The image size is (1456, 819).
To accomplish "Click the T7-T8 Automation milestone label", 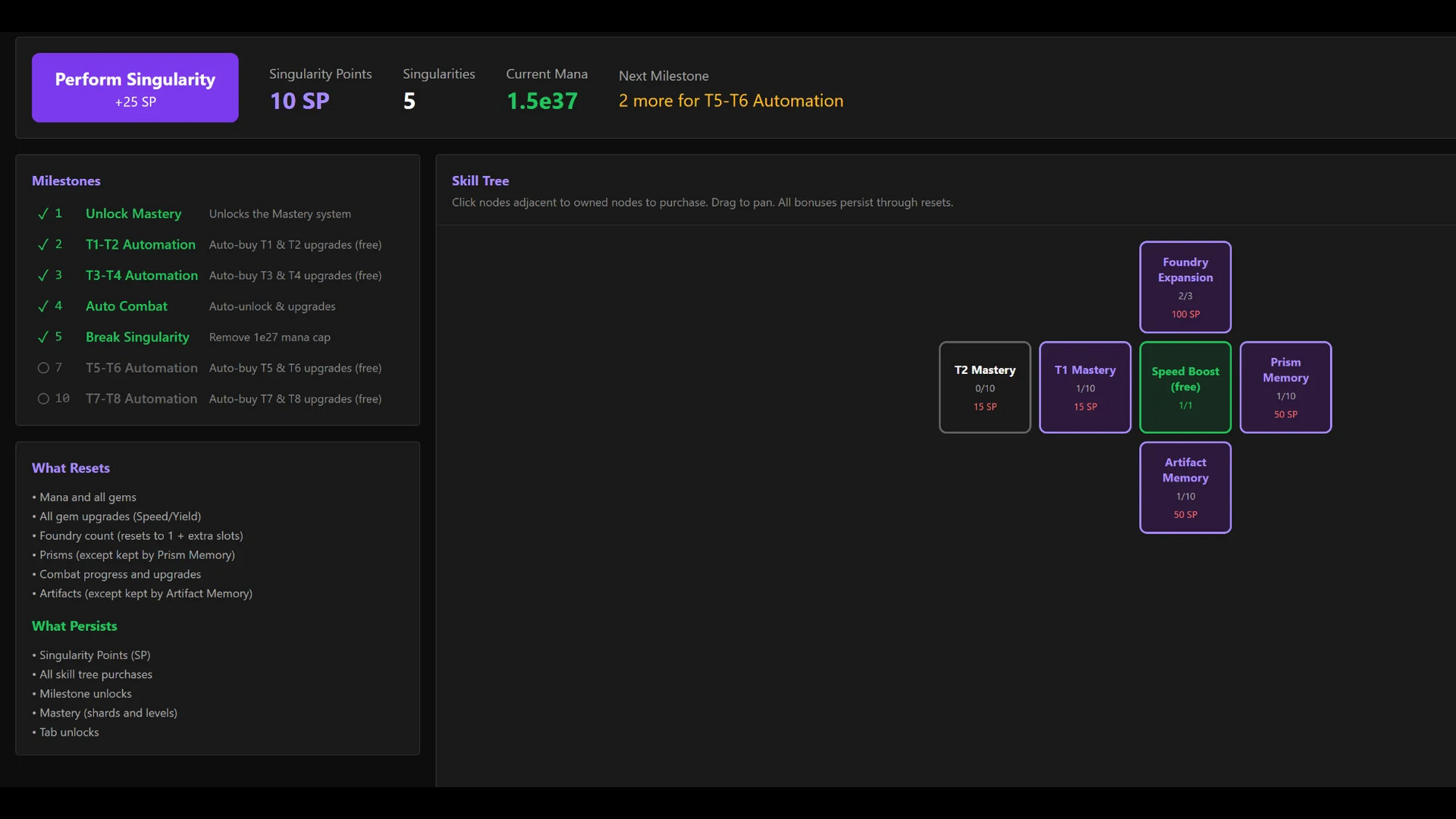I will (141, 399).
